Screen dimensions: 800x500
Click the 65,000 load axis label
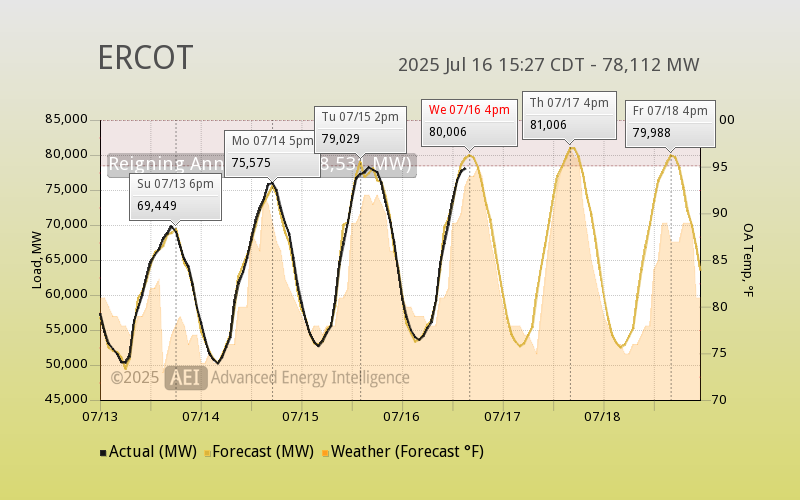(x=66, y=259)
